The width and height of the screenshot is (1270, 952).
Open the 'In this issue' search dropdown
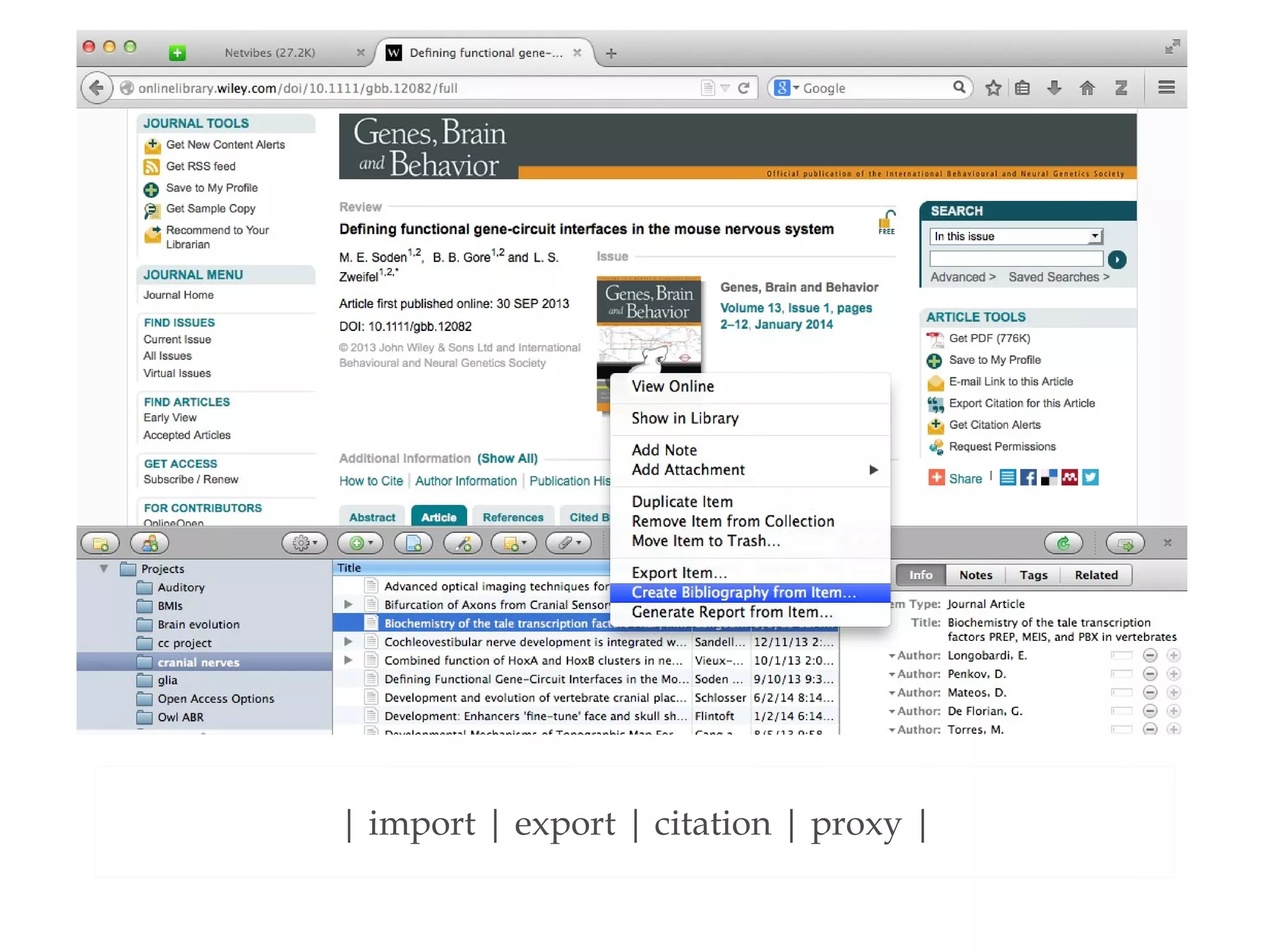(x=1016, y=236)
